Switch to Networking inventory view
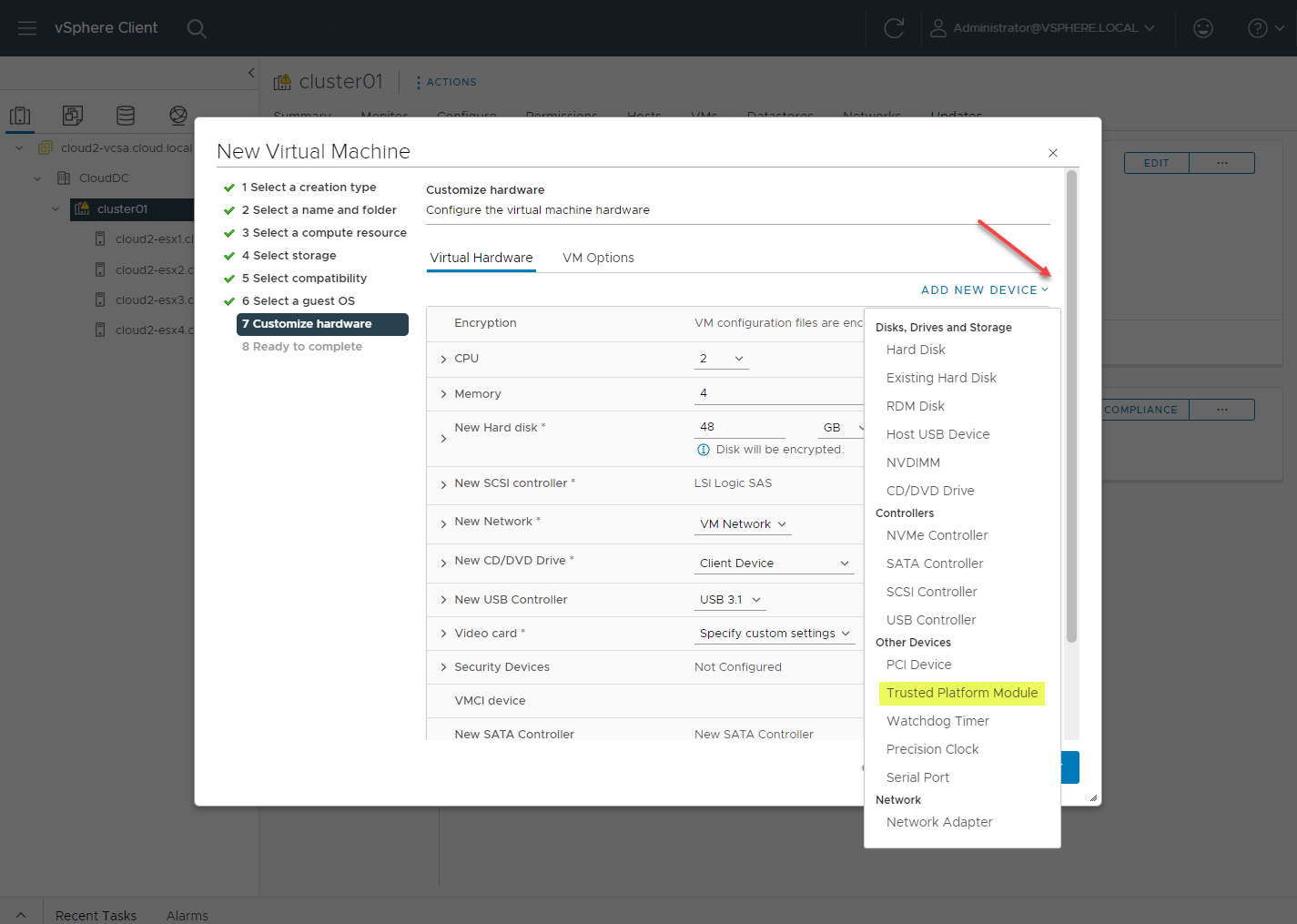The image size is (1297, 924). (x=178, y=116)
